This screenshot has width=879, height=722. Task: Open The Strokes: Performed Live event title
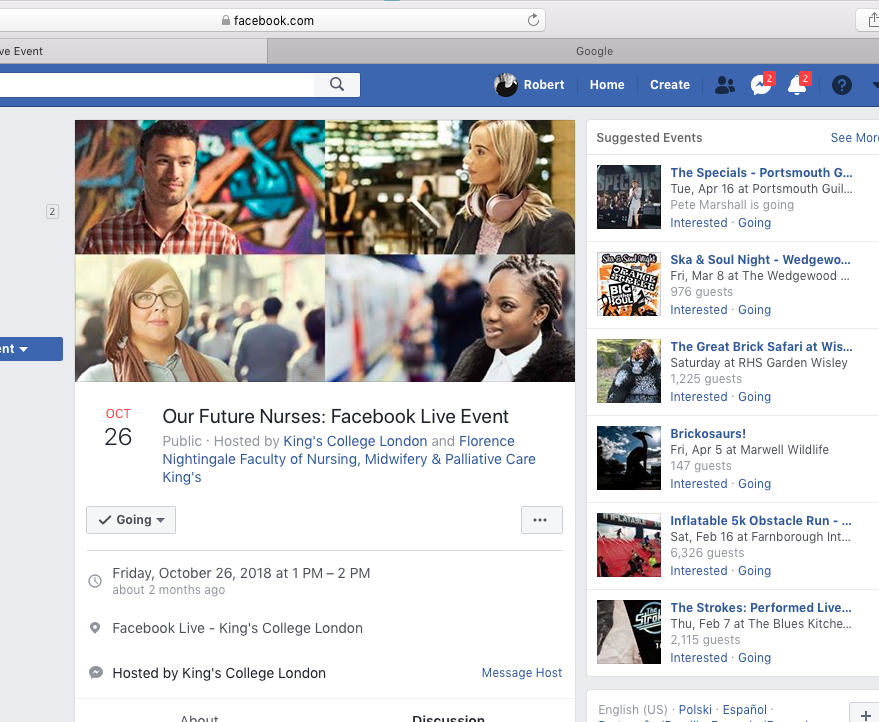point(761,607)
